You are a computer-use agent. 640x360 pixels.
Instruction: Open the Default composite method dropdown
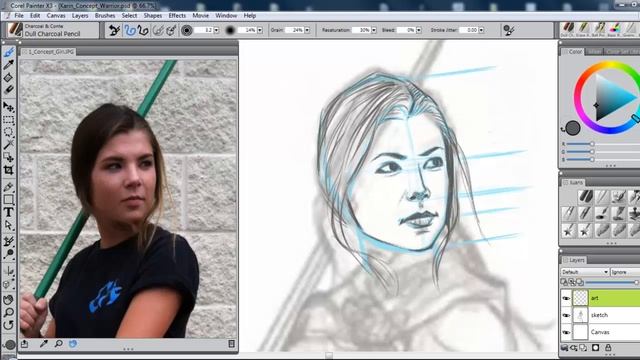point(585,272)
